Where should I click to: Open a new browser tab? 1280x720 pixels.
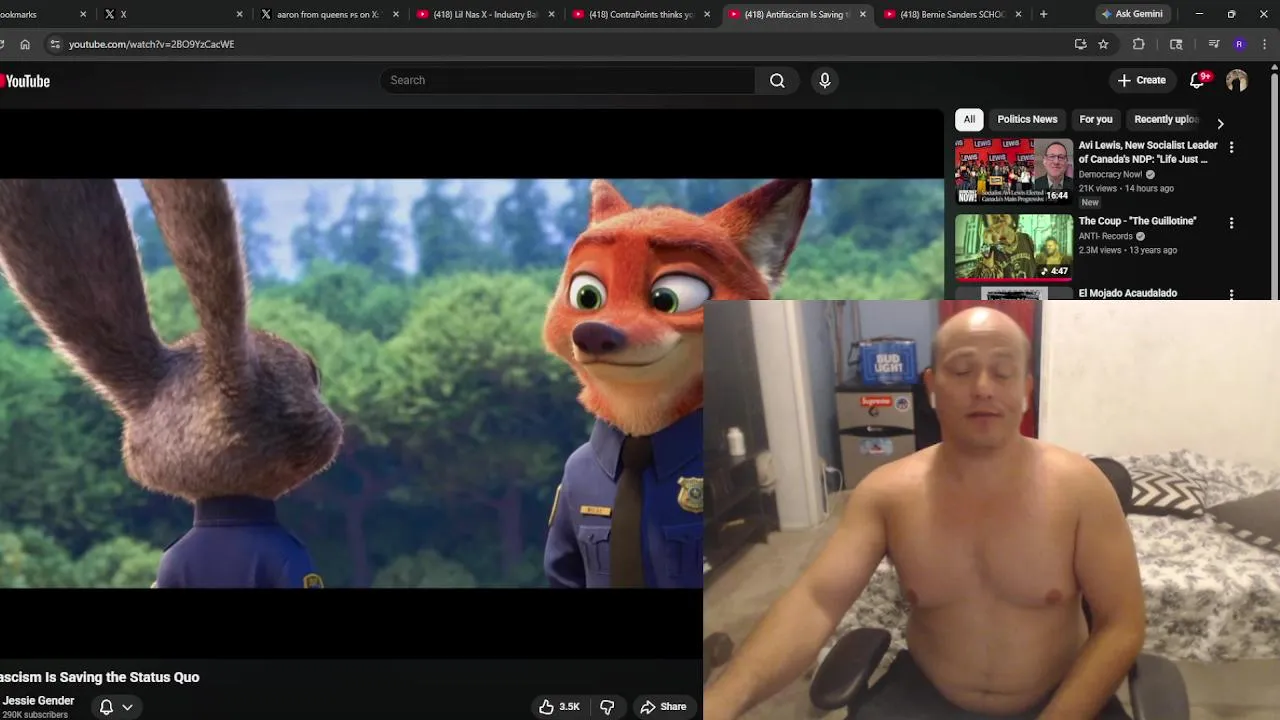pyautogui.click(x=1043, y=14)
